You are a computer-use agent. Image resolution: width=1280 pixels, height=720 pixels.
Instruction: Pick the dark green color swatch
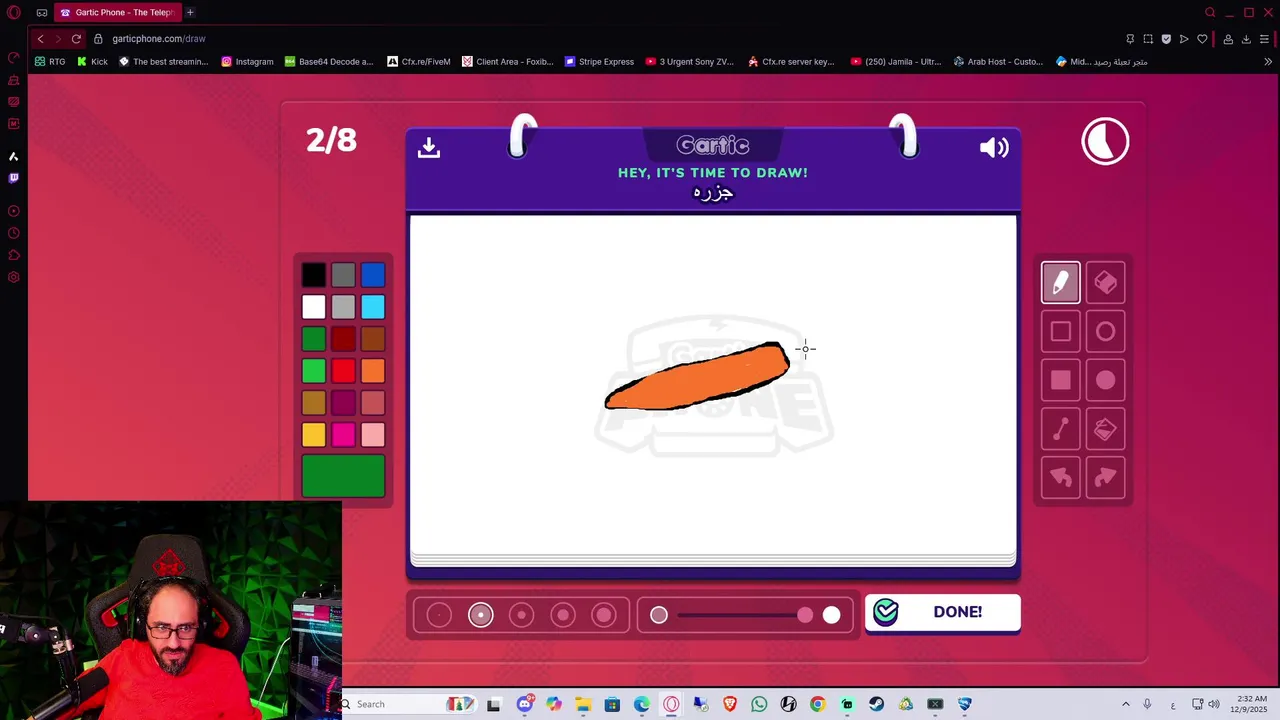(x=314, y=339)
